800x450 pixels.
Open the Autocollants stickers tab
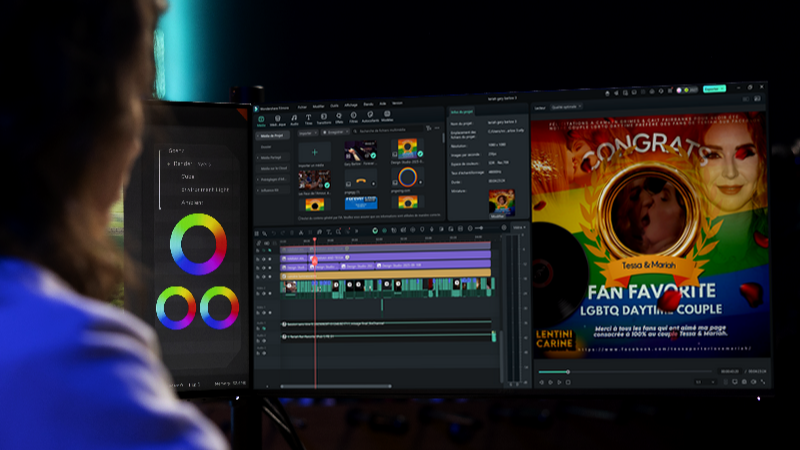tap(370, 117)
